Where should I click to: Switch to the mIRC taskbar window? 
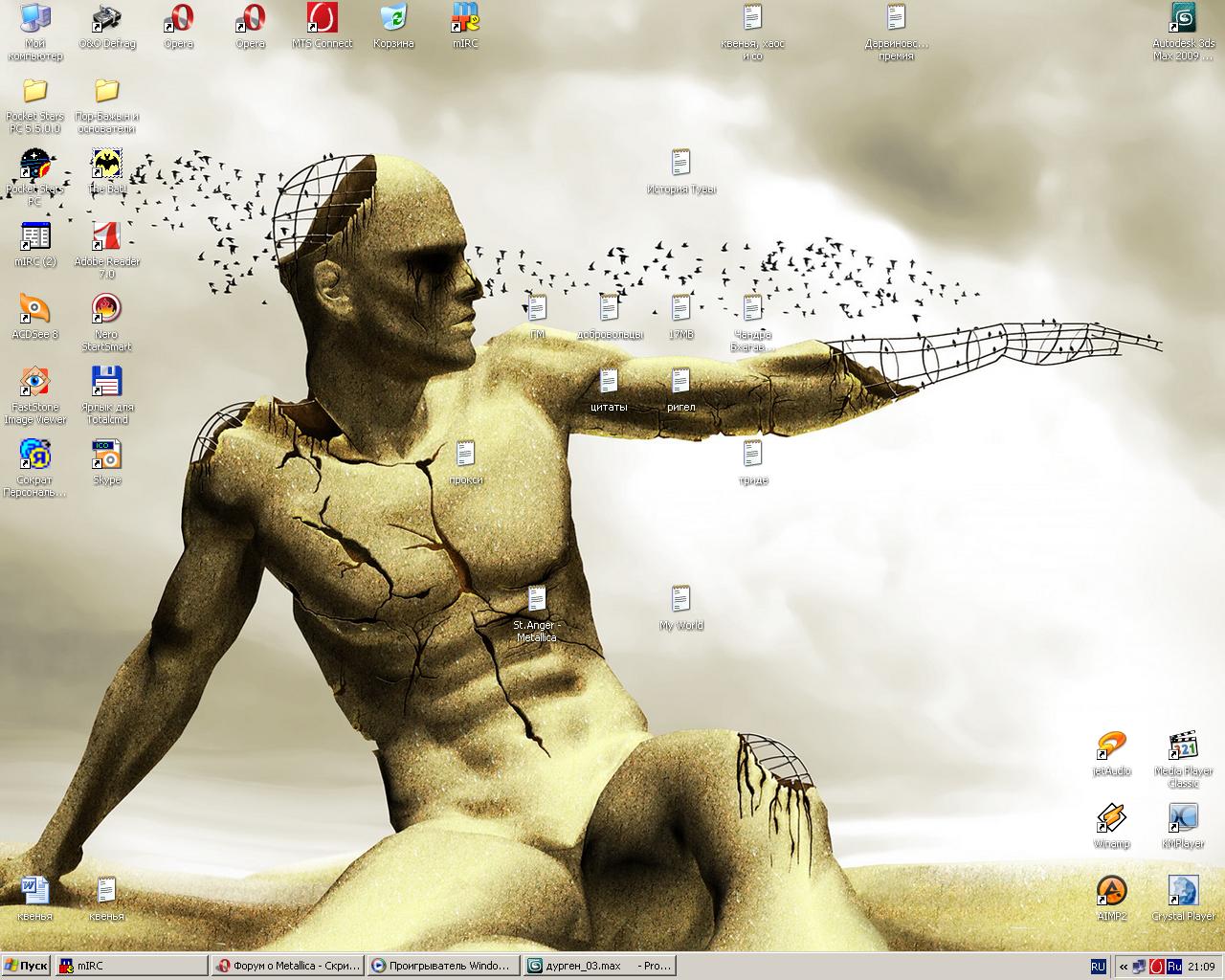point(129,966)
